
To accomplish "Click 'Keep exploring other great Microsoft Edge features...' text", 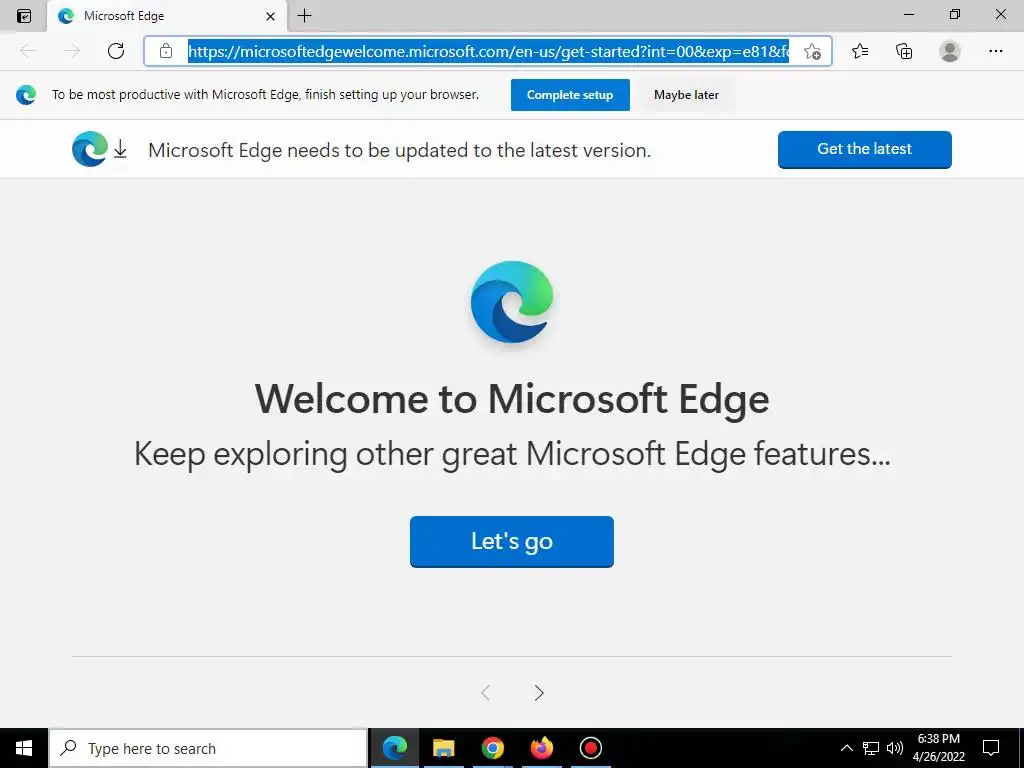I will [x=512, y=454].
